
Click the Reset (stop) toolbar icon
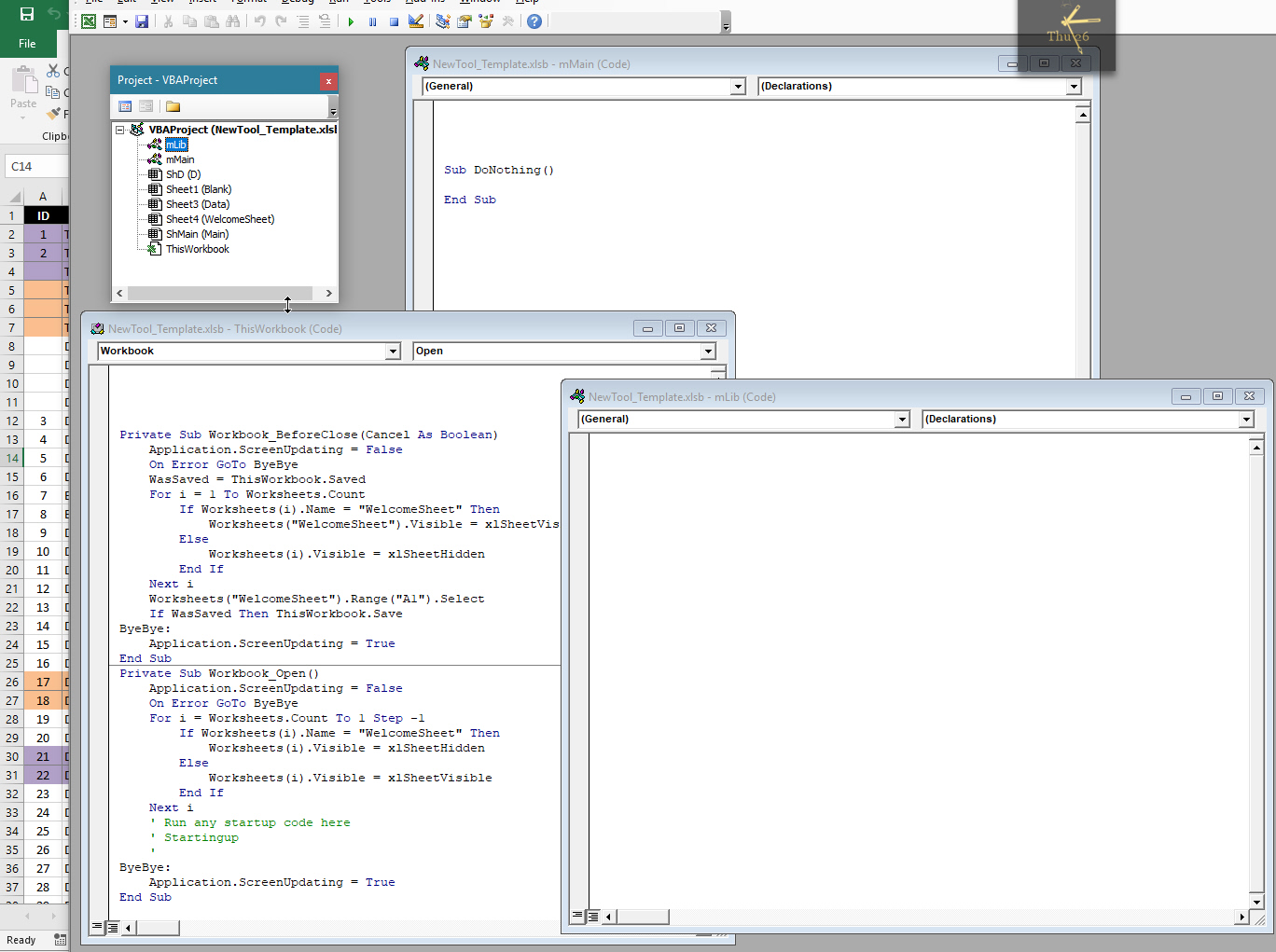394,21
